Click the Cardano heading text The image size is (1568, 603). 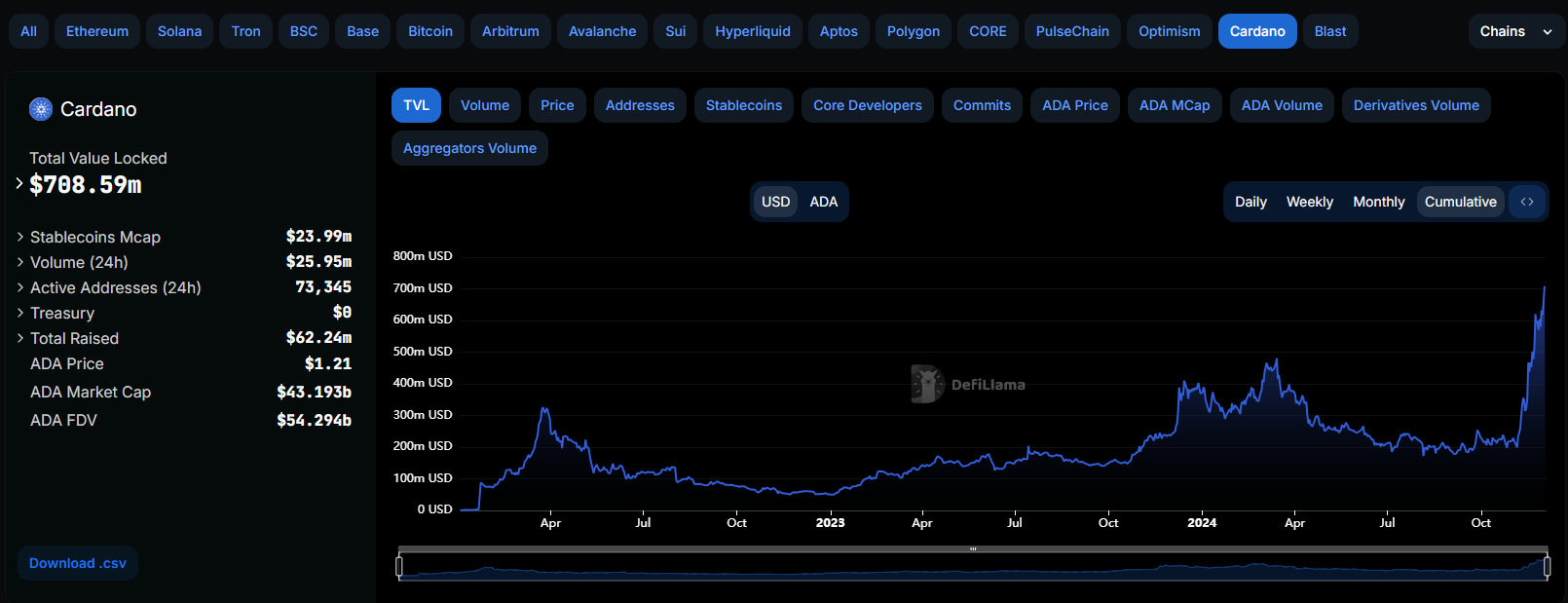click(x=98, y=109)
